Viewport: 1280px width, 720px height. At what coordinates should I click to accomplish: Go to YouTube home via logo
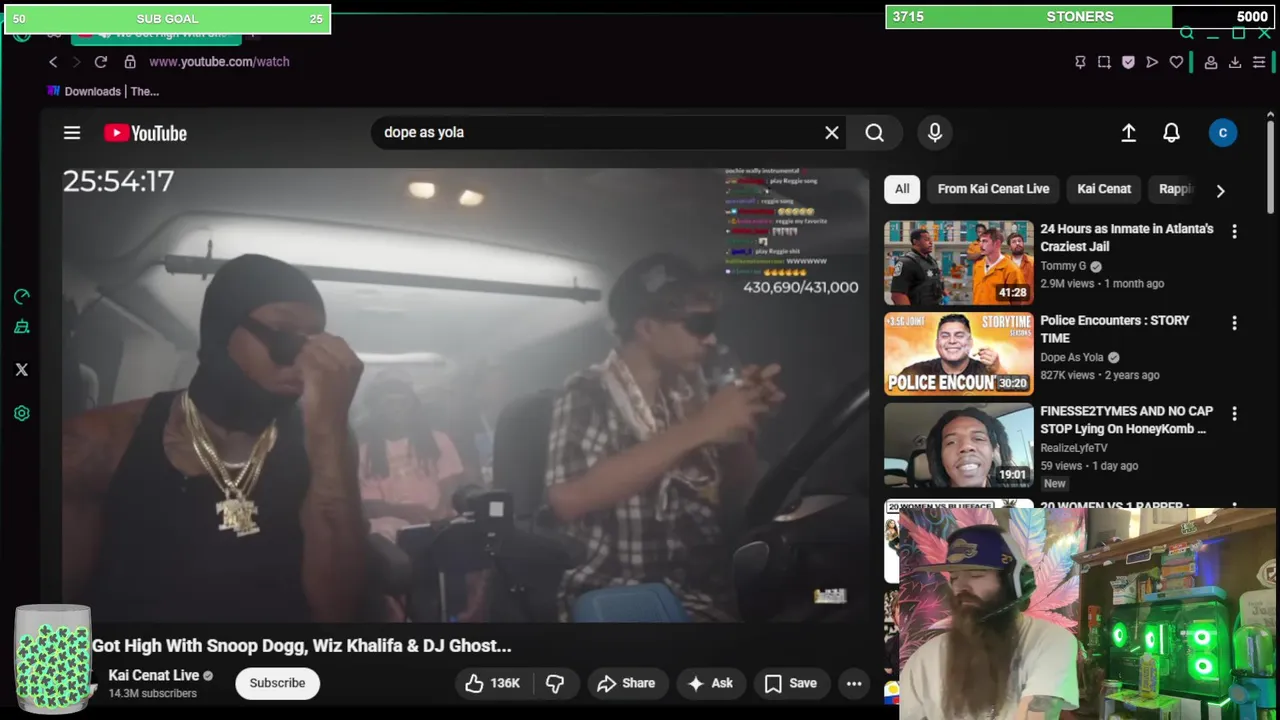click(x=145, y=133)
